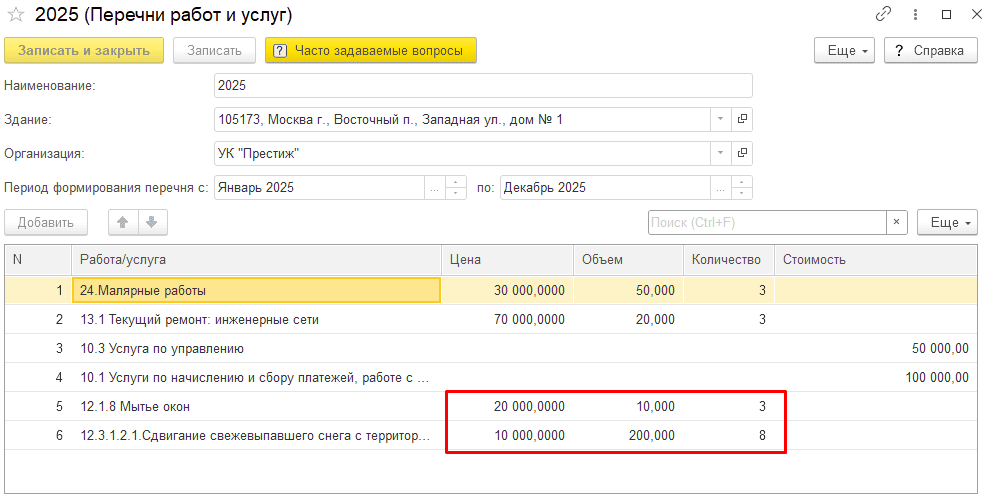The width and height of the screenshot is (987, 498).
Task: Open Часто задаваемые вопросы
Action: point(370,50)
